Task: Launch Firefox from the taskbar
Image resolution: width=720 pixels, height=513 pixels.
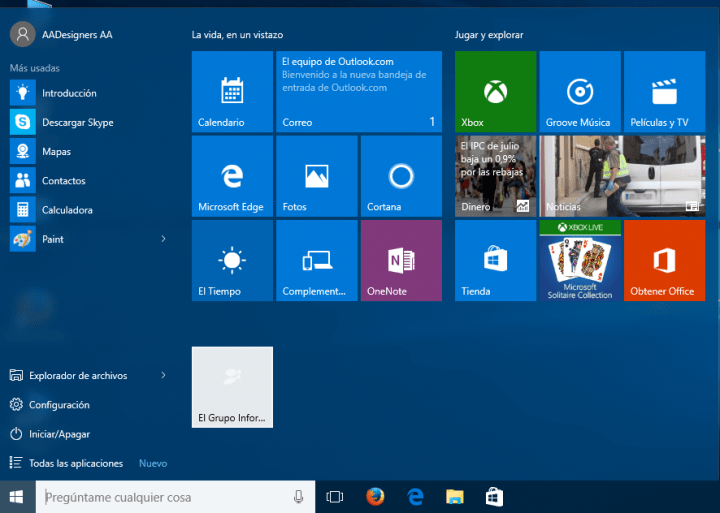Action: (375, 497)
